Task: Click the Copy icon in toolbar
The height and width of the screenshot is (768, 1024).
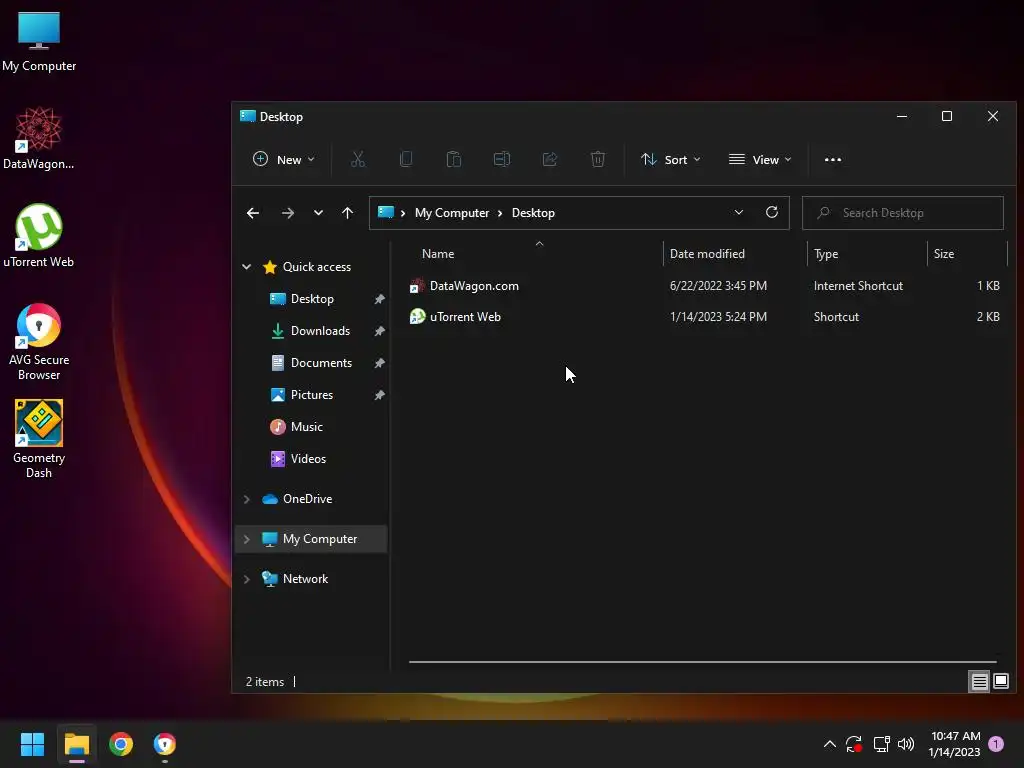Action: [406, 159]
